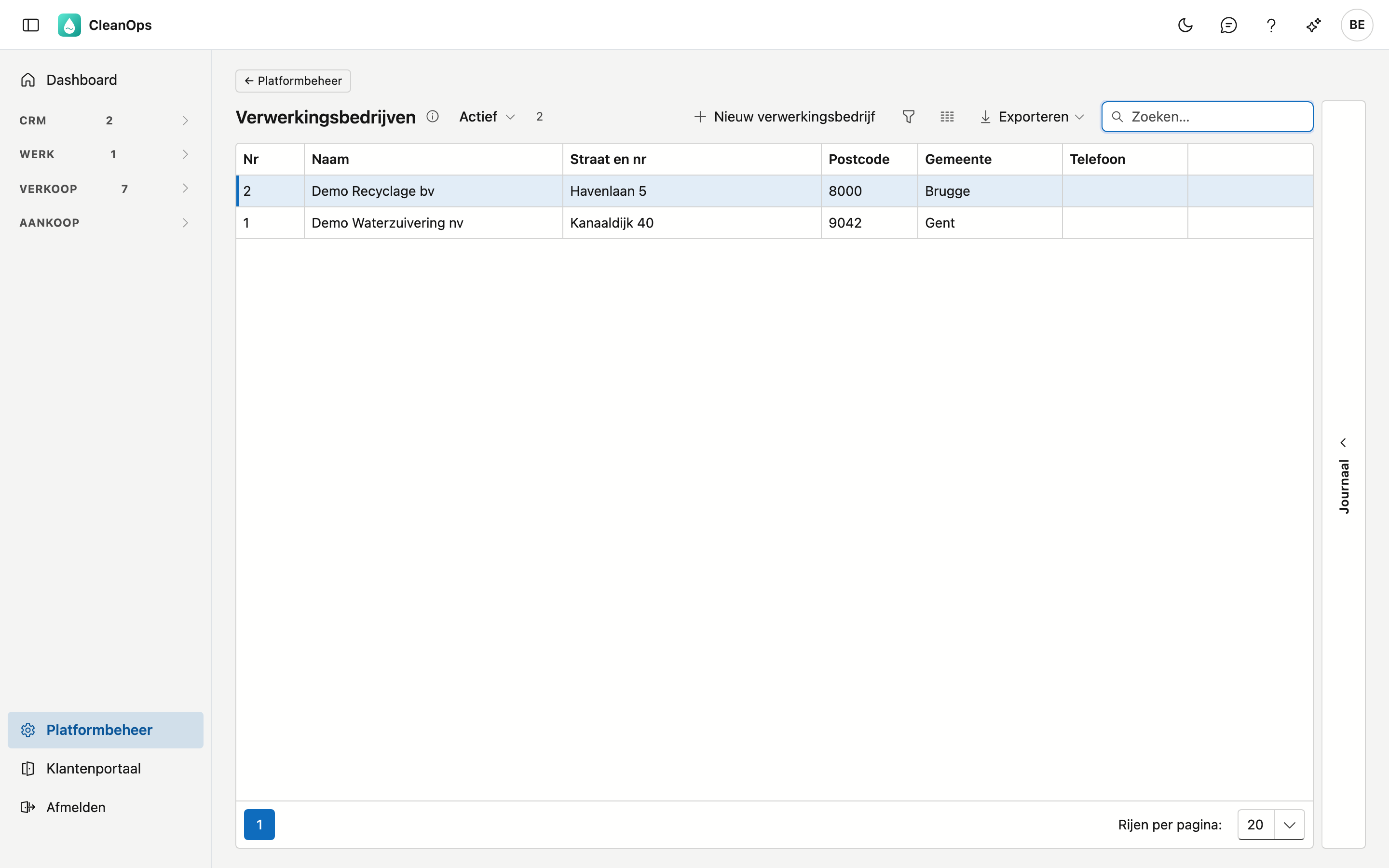The width and height of the screenshot is (1389, 868).
Task: Click the Kanaaldijk 40 cell
Action: [x=692, y=223]
